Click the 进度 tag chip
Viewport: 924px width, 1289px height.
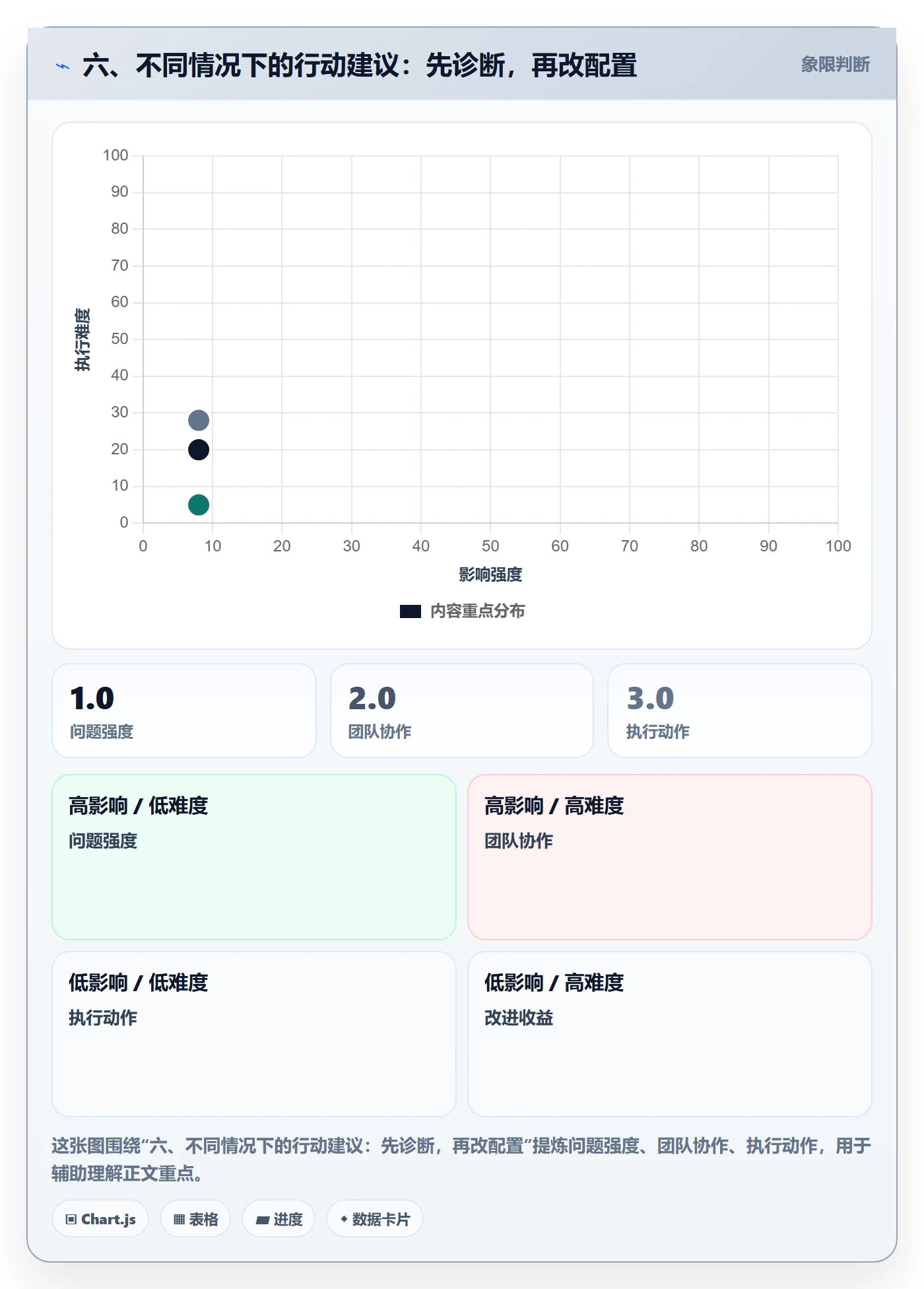pyautogui.click(x=279, y=1219)
